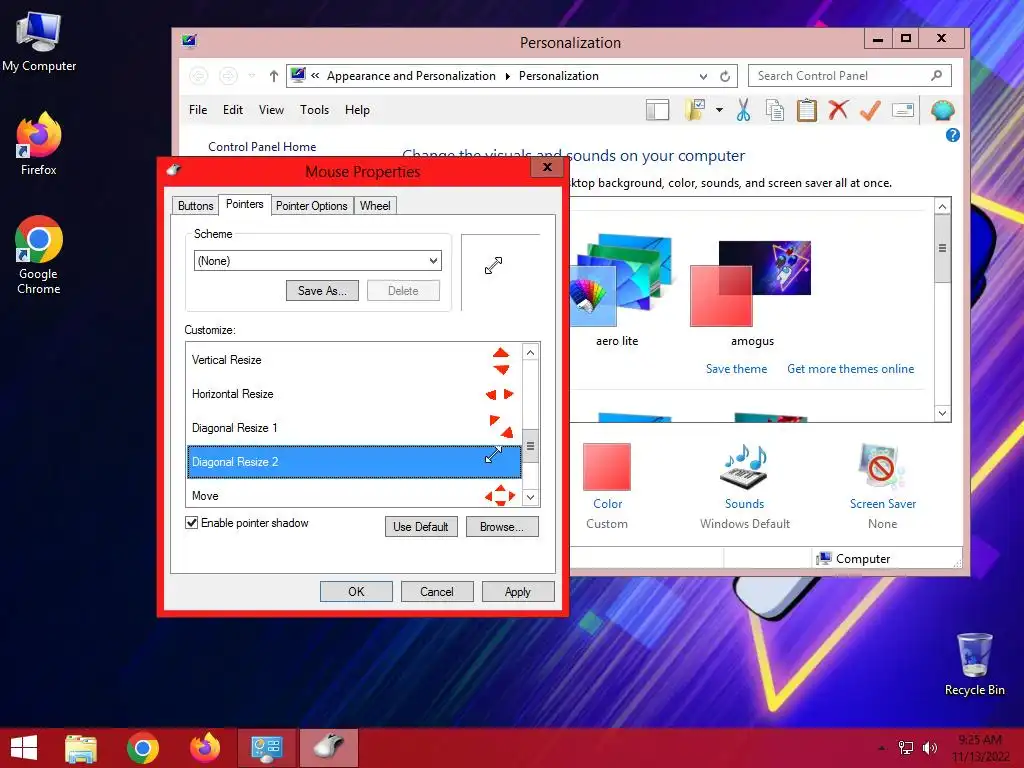
Task: Click the blue shell toolbar icon
Action: point(942,110)
